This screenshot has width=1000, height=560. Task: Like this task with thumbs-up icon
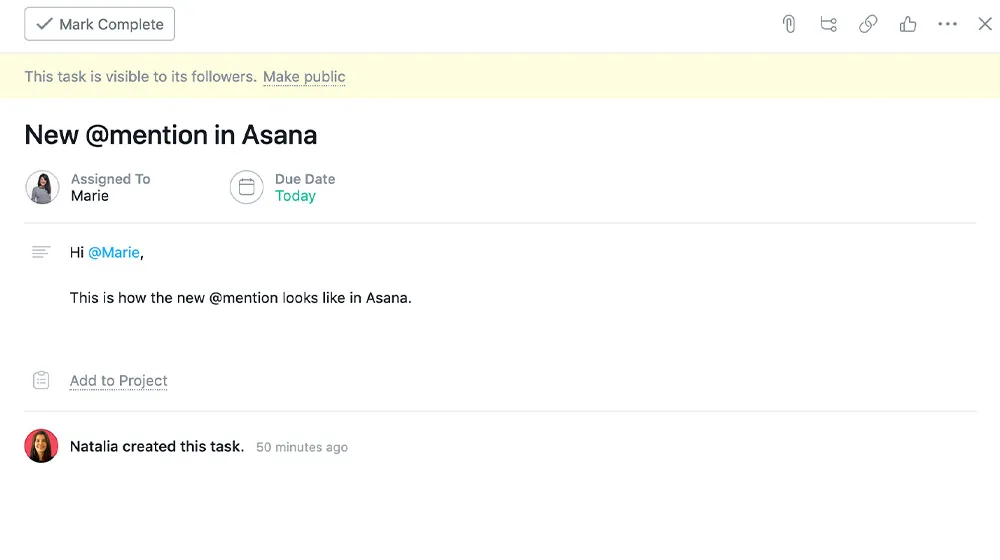(x=908, y=24)
